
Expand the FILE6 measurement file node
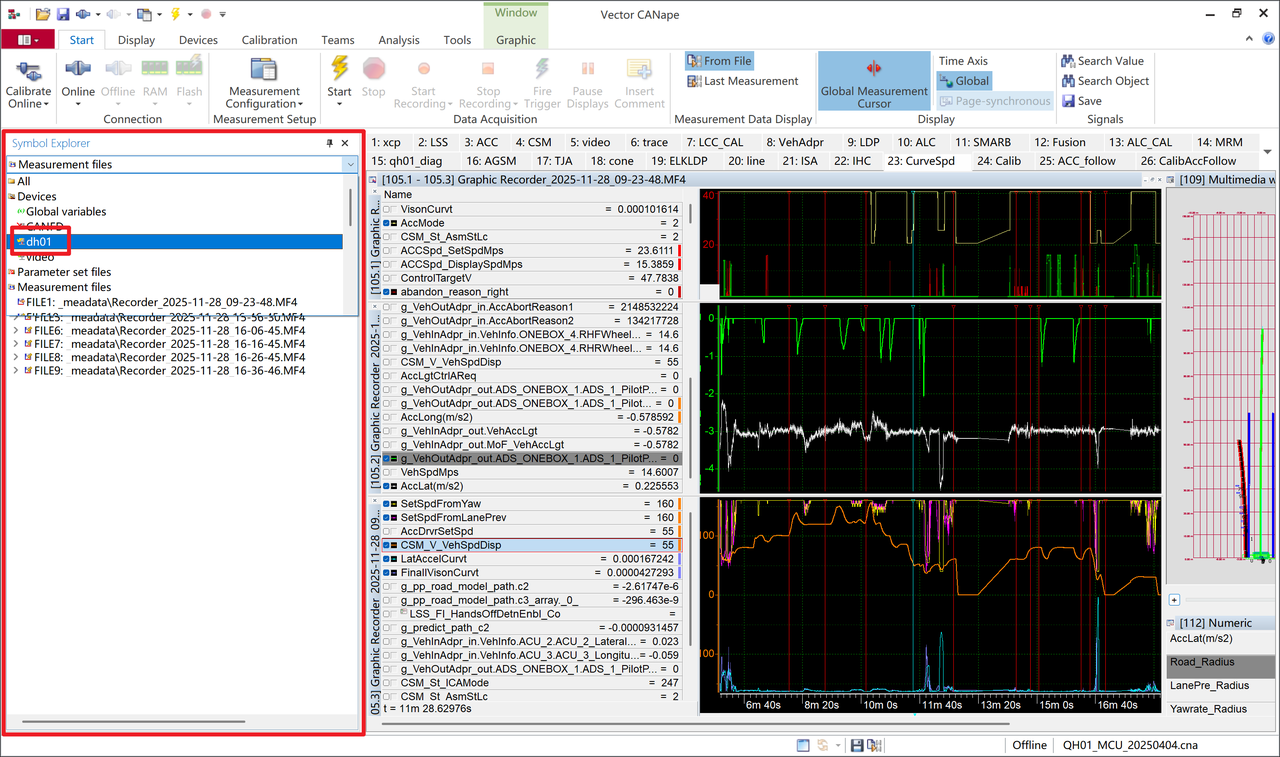(x=15, y=329)
